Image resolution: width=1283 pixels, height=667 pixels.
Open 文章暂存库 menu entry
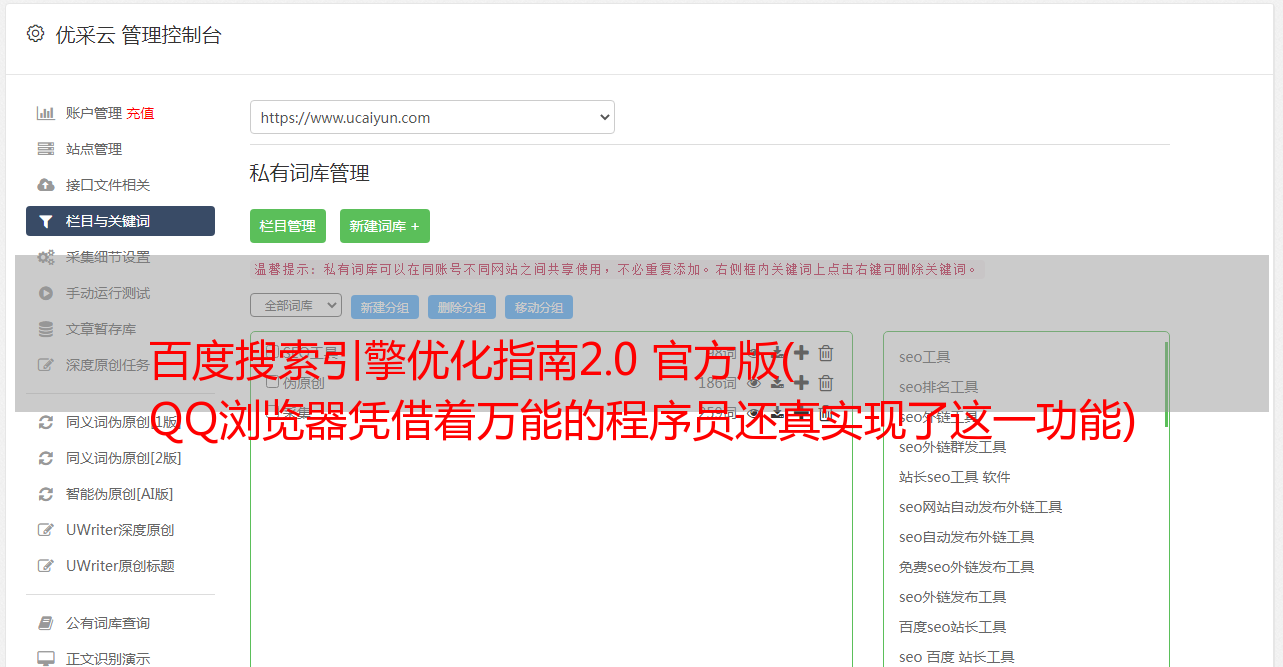(101, 329)
